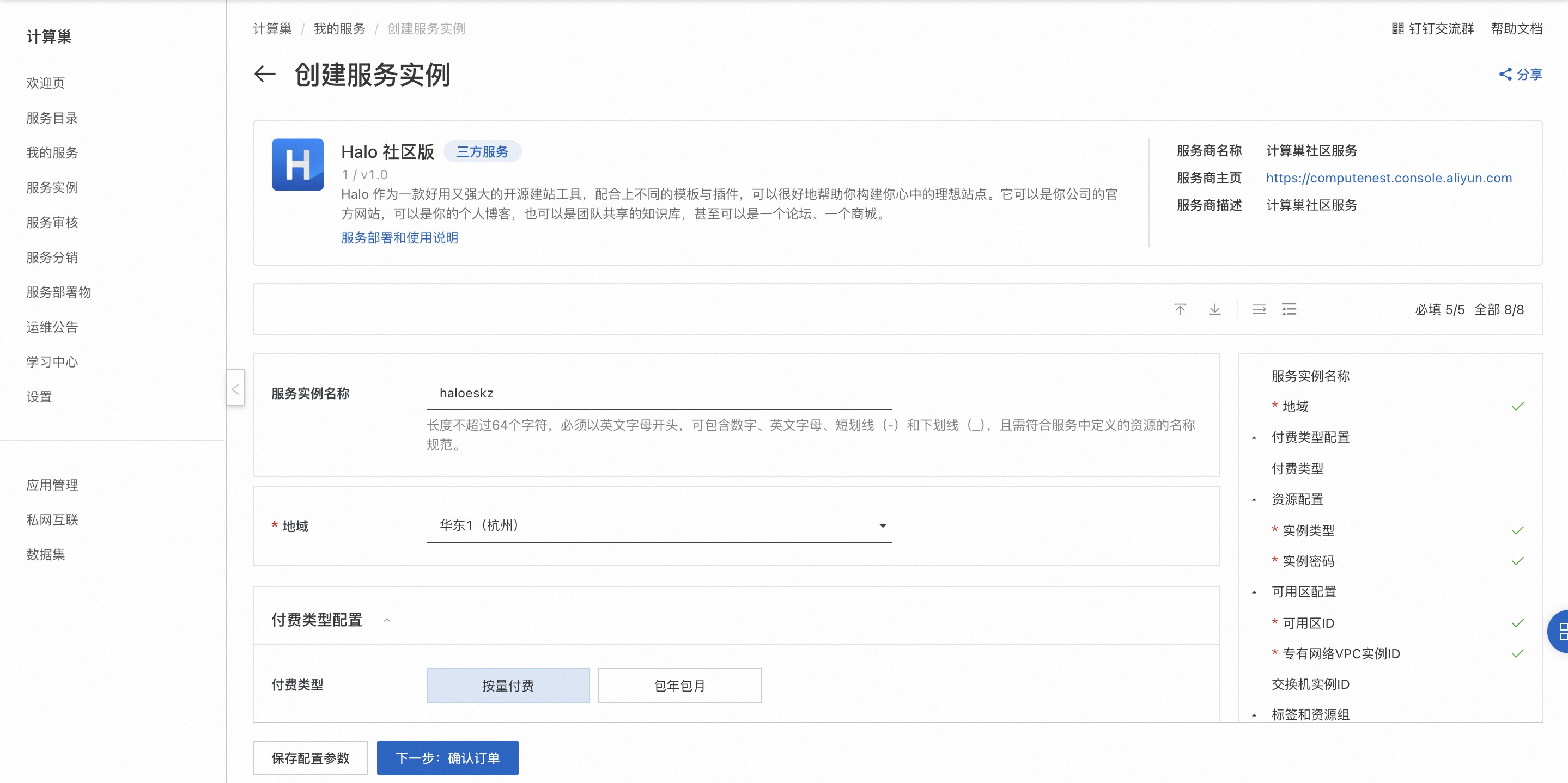The height and width of the screenshot is (783, 1568).
Task: Go to 服务目录 in sidebar
Action: (x=52, y=118)
